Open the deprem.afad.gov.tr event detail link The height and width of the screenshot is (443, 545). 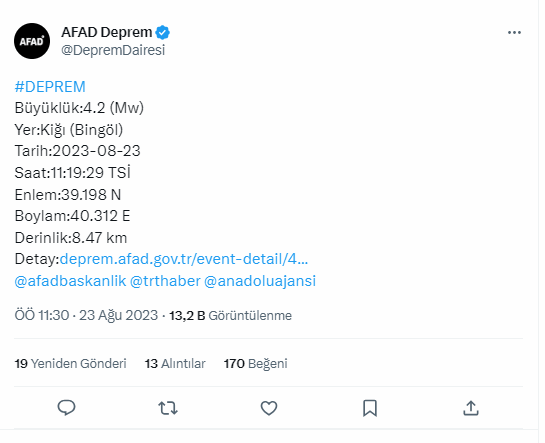[184, 259]
